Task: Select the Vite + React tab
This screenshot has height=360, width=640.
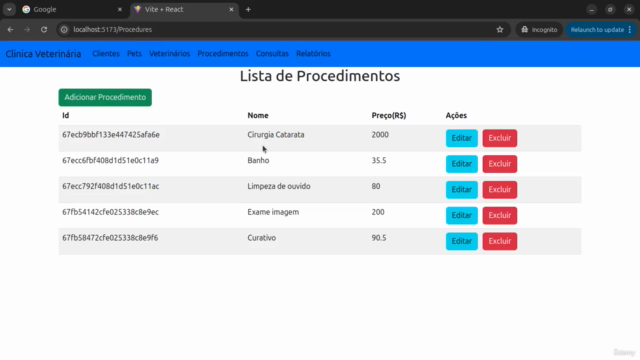Action: pos(184,9)
